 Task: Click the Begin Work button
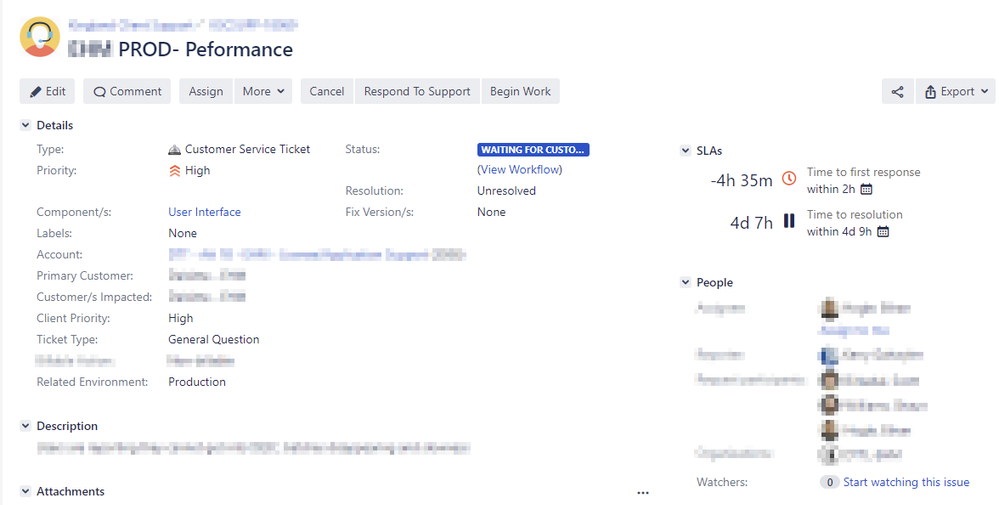coord(521,92)
